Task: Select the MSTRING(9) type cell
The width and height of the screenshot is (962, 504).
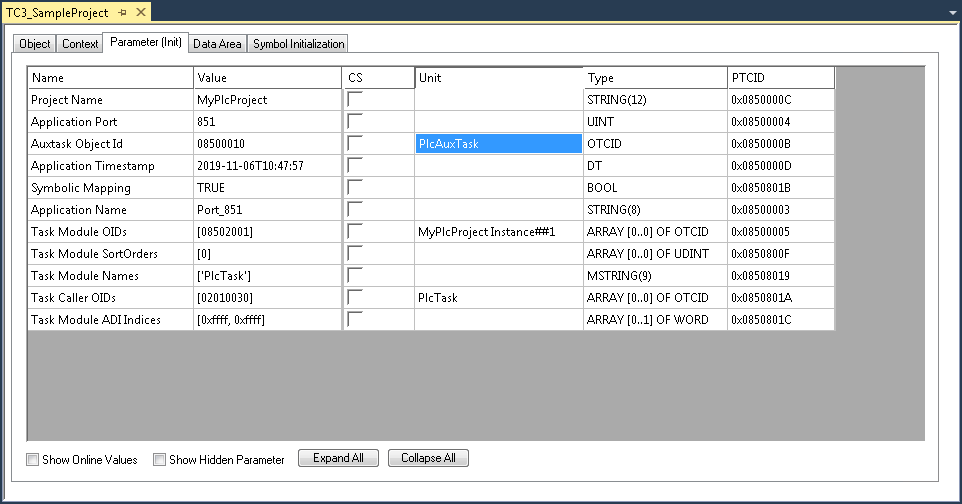Action: click(655, 276)
